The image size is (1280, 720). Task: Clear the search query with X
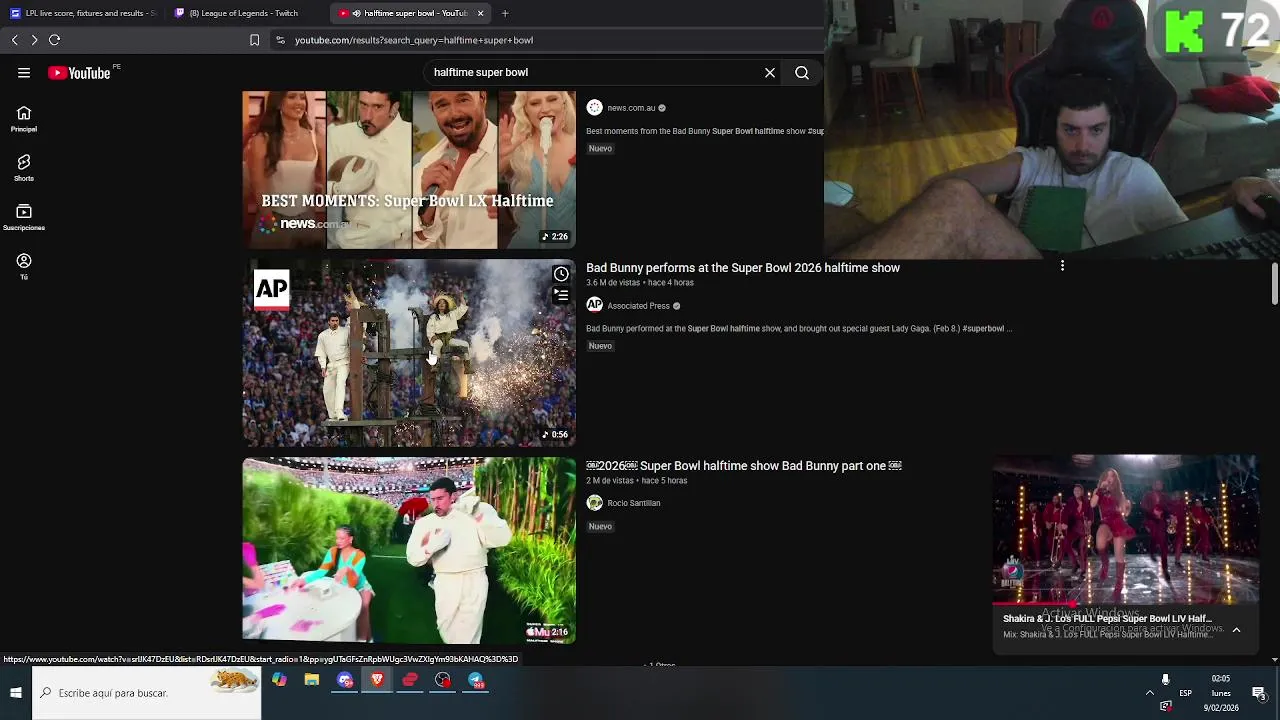(770, 72)
